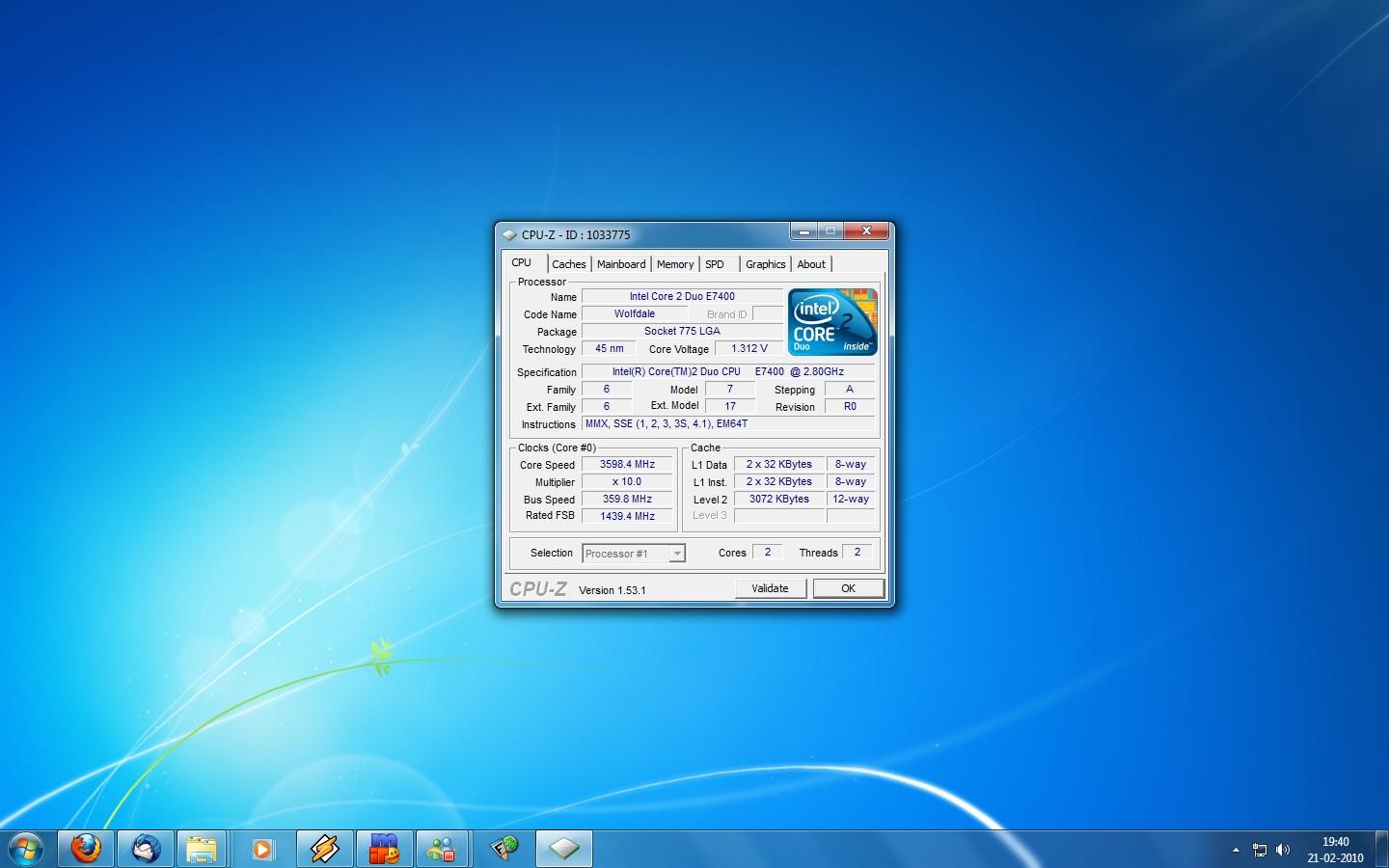Image resolution: width=1389 pixels, height=868 pixels.
Task: Click the Show Desktop strip at taskbar end
Action: 1381,849
